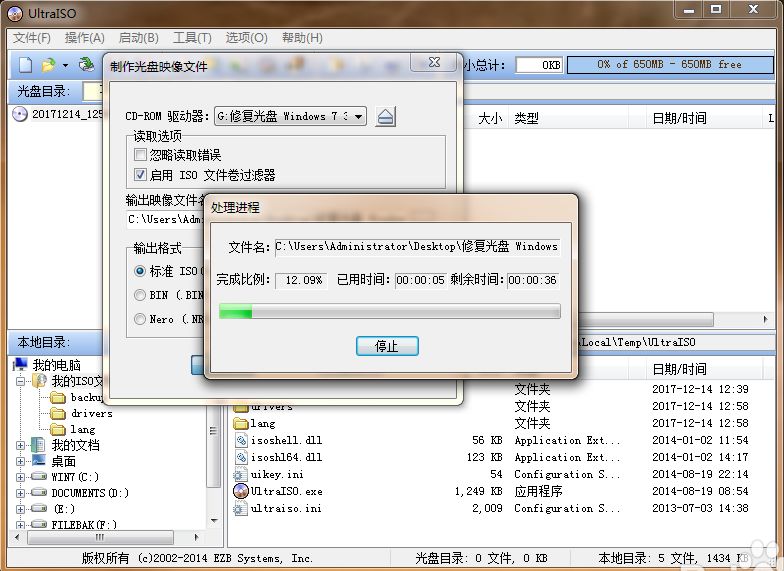Click the local tree scroll-down arrow
The height and width of the screenshot is (571, 784).
(214, 520)
